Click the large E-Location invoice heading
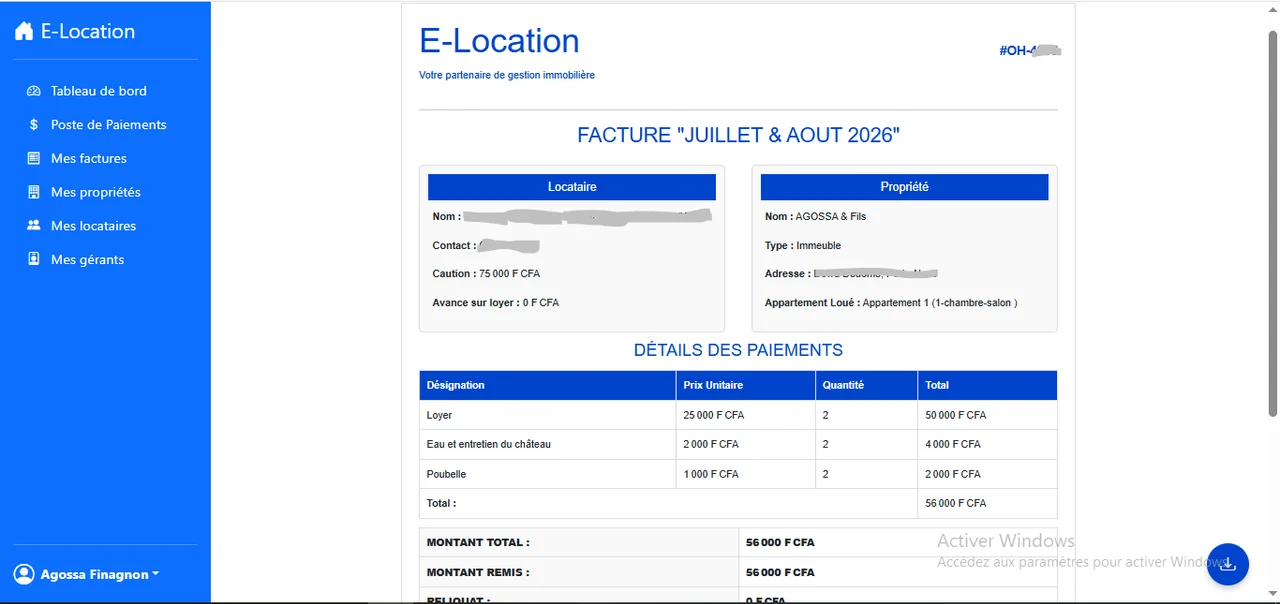The height and width of the screenshot is (604, 1280). click(x=499, y=41)
